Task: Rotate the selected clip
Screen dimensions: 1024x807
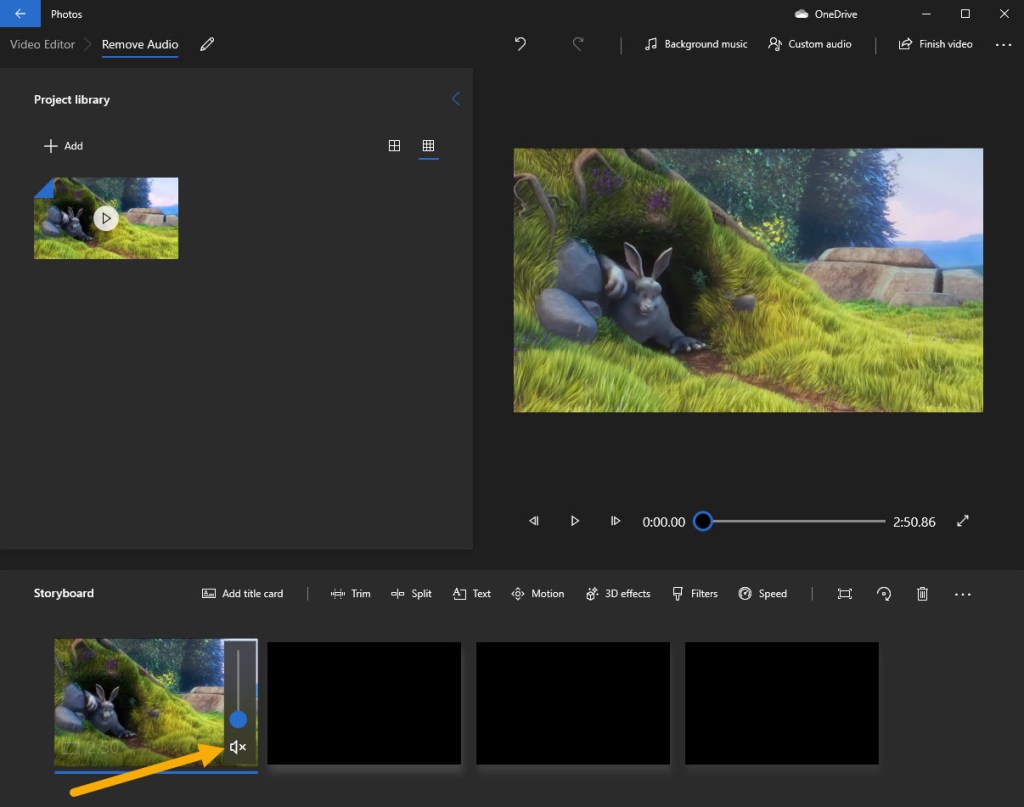Action: click(x=884, y=593)
